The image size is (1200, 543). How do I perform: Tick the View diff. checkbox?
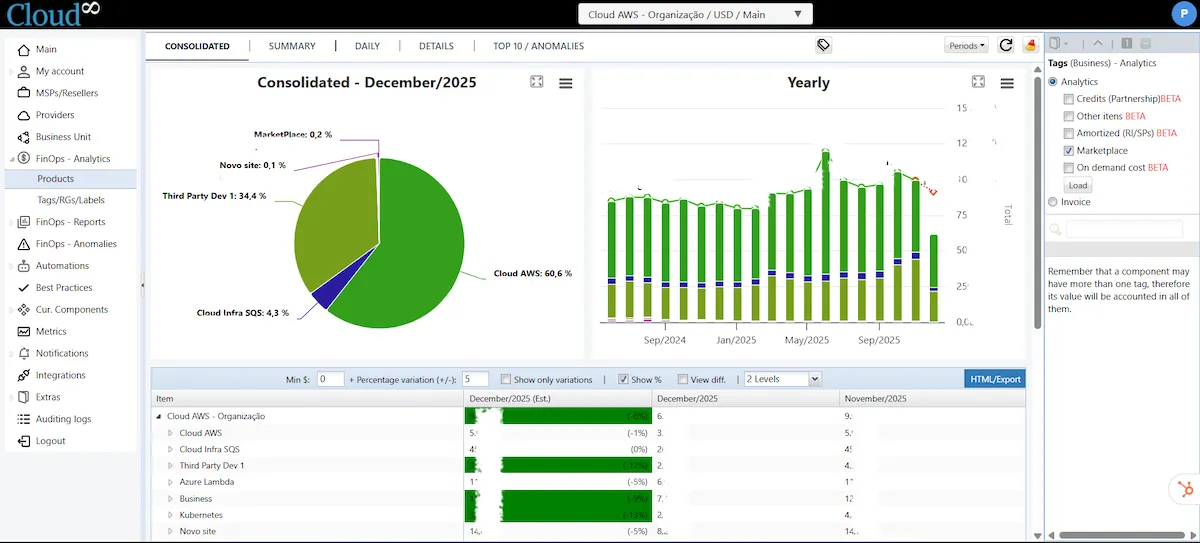click(683, 379)
